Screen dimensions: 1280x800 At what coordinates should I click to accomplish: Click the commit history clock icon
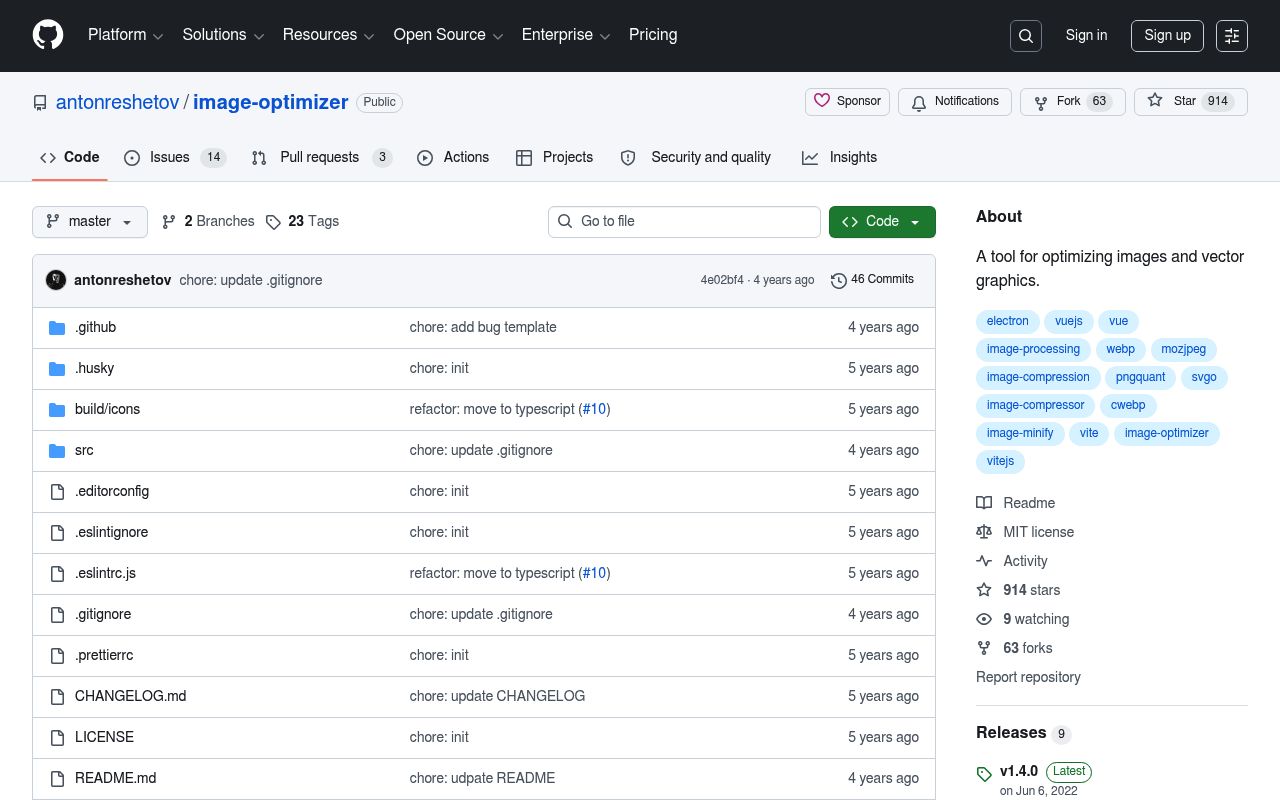[x=839, y=281]
